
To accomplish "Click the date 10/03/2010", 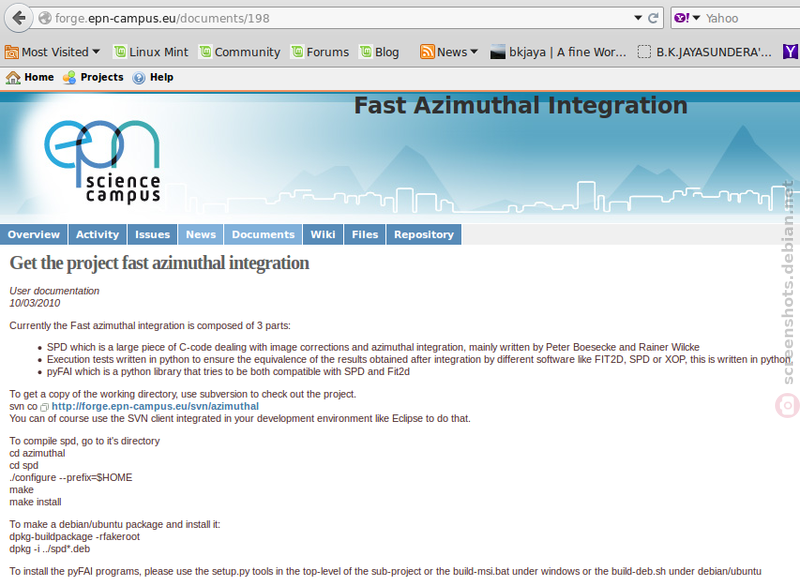I will 35,303.
